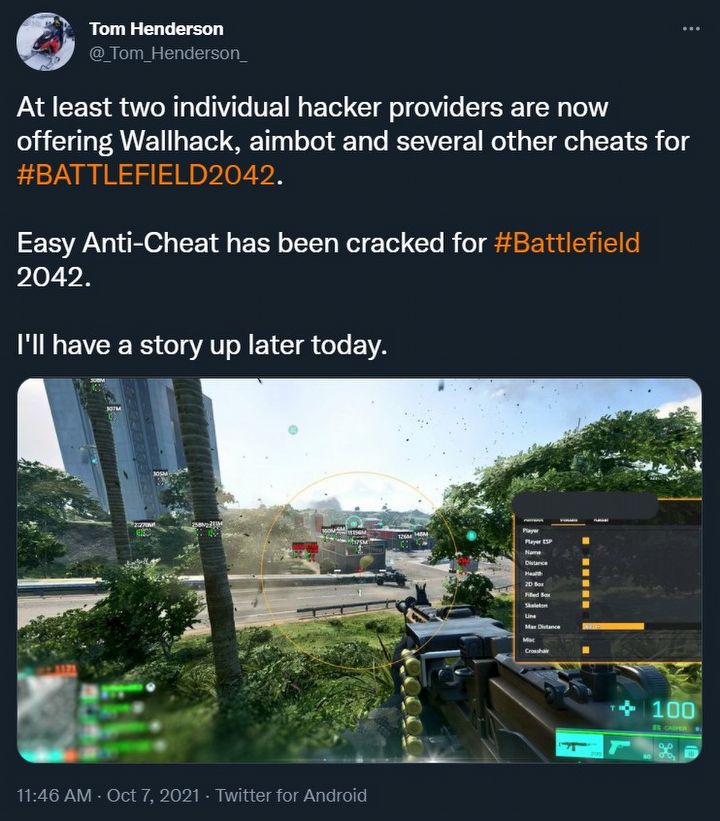
Task: Enable the Name checkbox in cheat menu
Action: coord(585,552)
